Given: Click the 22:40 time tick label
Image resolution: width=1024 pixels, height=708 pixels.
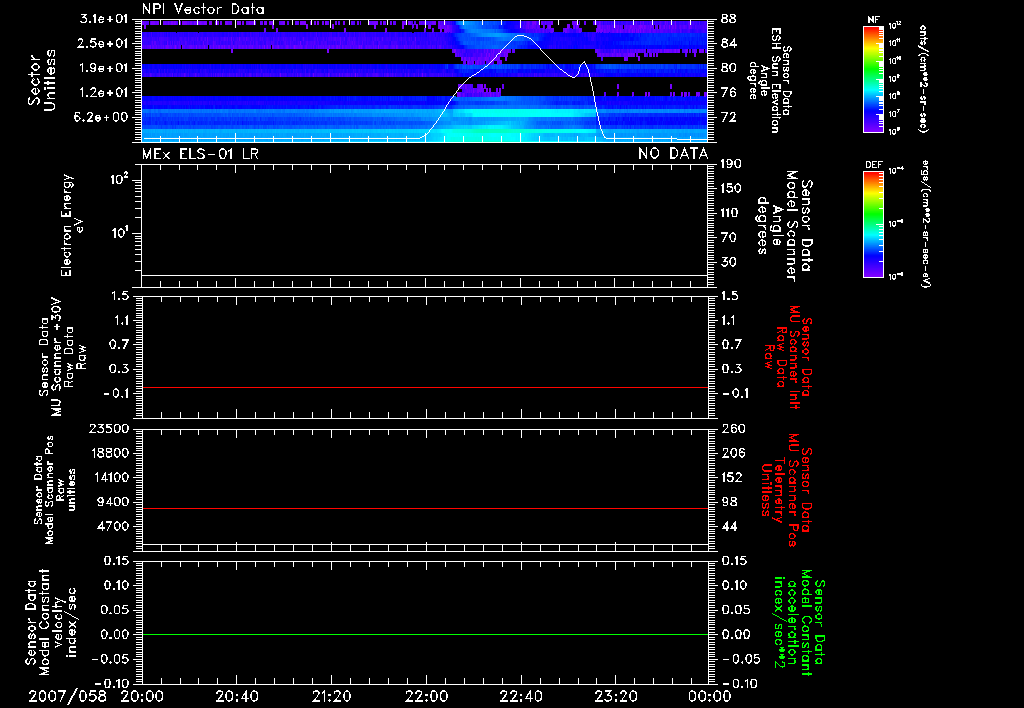Looking at the screenshot, I should (520, 696).
